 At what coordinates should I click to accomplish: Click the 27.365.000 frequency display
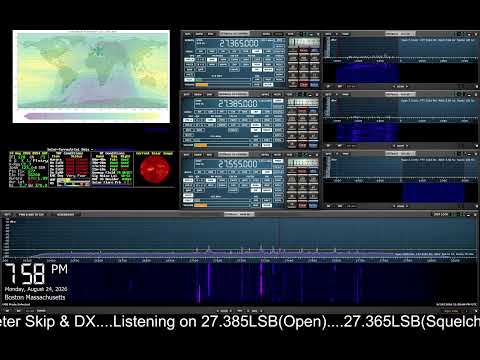coord(238,43)
